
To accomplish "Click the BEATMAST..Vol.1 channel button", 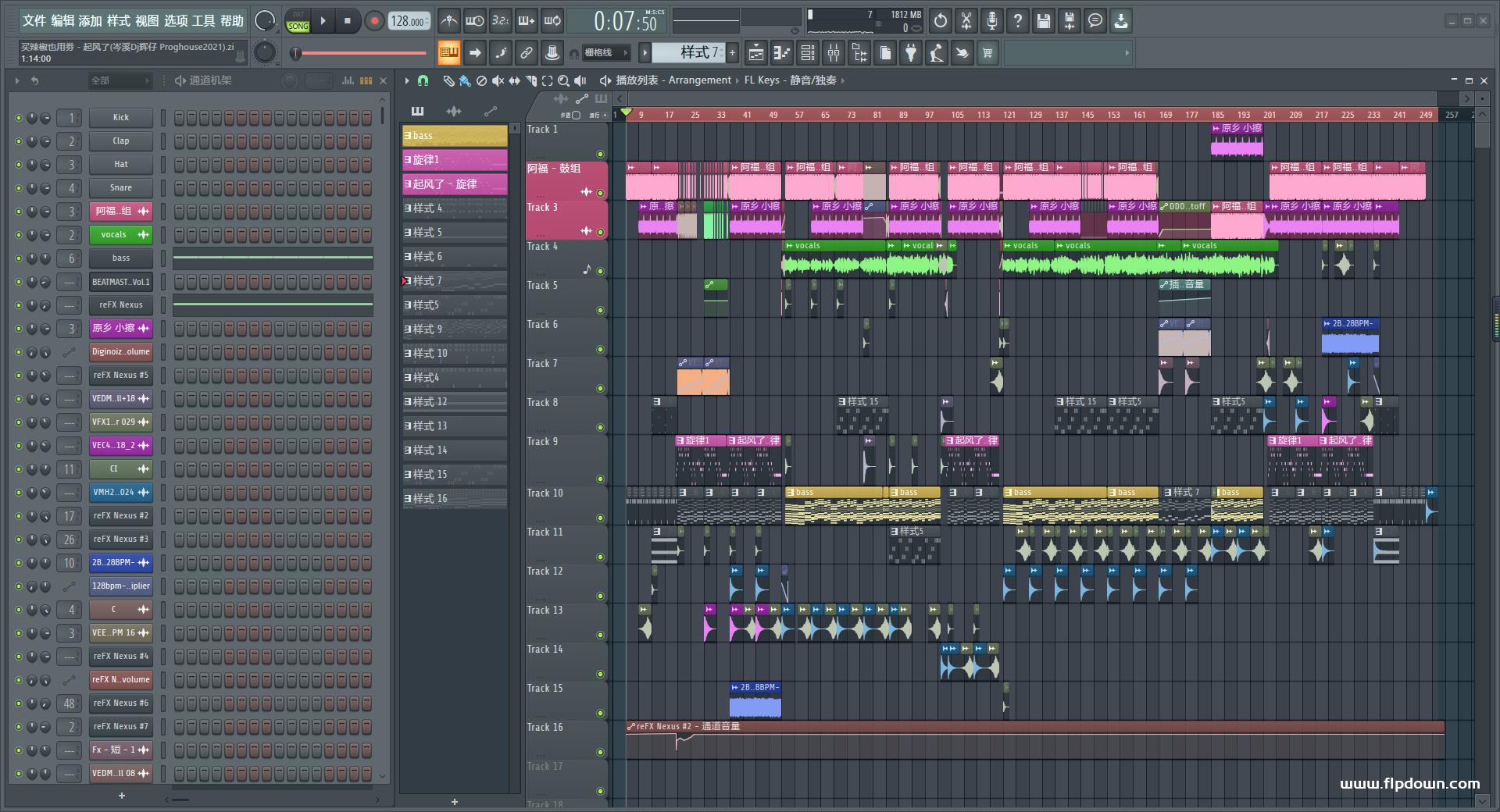I will (120, 282).
